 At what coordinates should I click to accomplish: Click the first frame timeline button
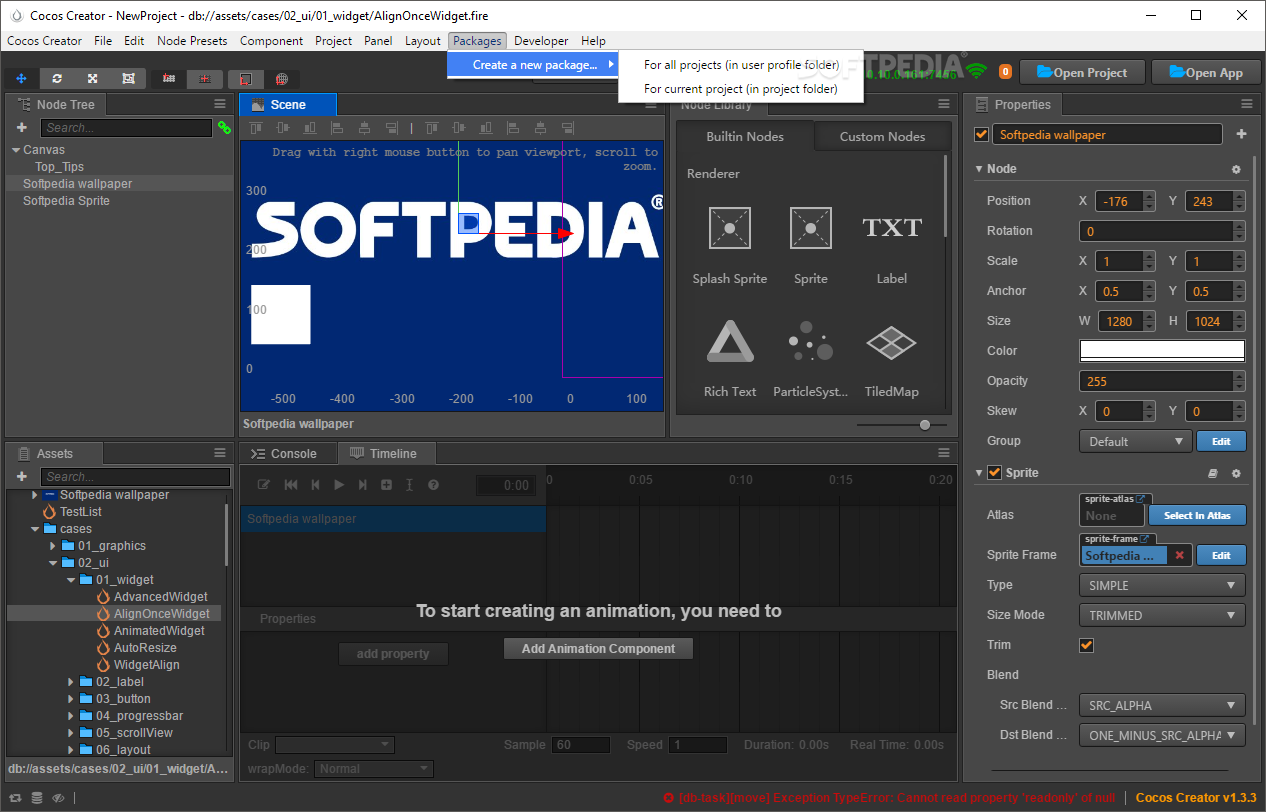(x=291, y=485)
